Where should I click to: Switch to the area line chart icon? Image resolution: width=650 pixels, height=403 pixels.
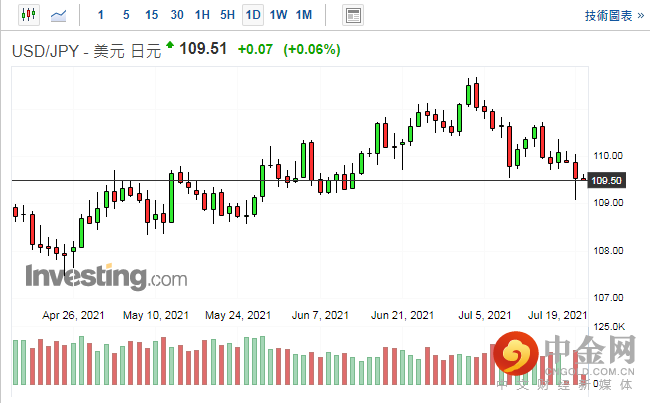pos(60,15)
